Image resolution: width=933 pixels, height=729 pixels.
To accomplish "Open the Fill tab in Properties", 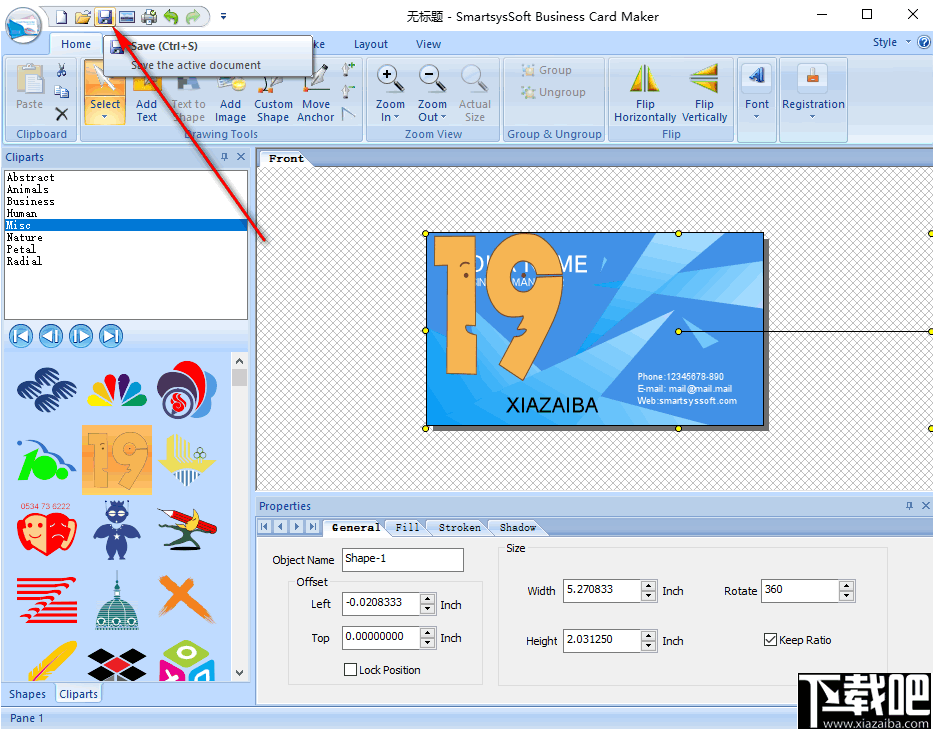I will click(x=405, y=527).
